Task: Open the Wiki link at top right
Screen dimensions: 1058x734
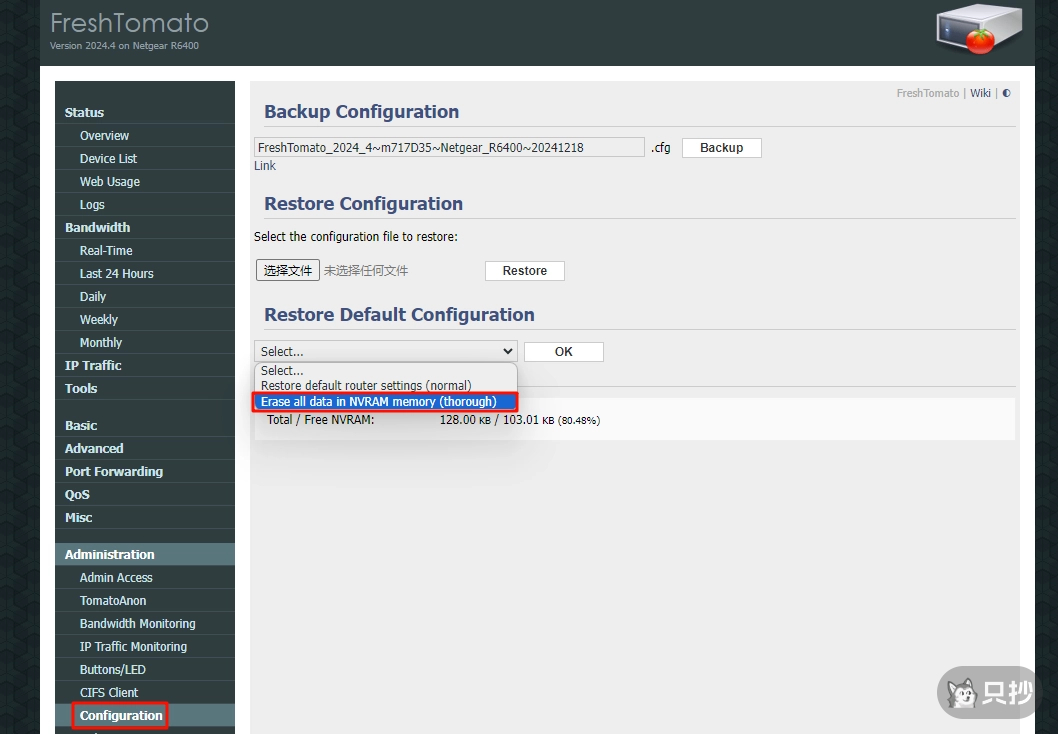Action: click(980, 93)
